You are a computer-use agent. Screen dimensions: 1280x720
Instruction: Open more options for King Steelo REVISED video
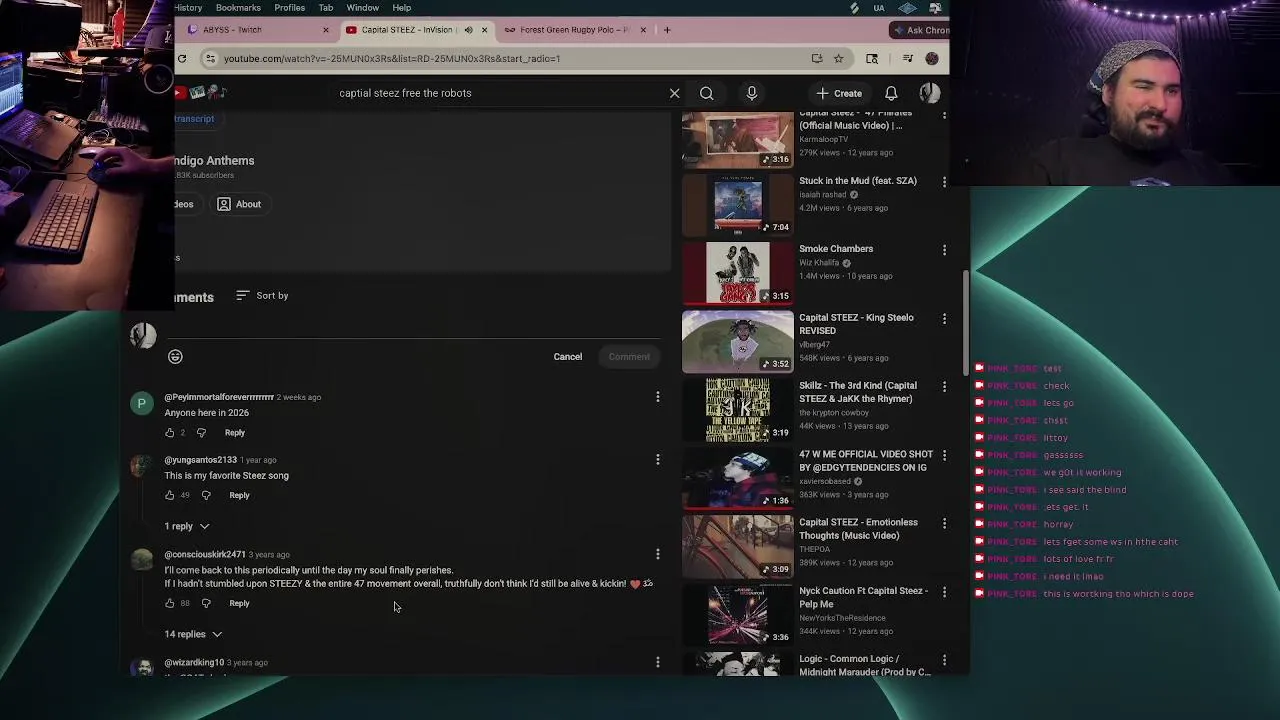(x=944, y=319)
